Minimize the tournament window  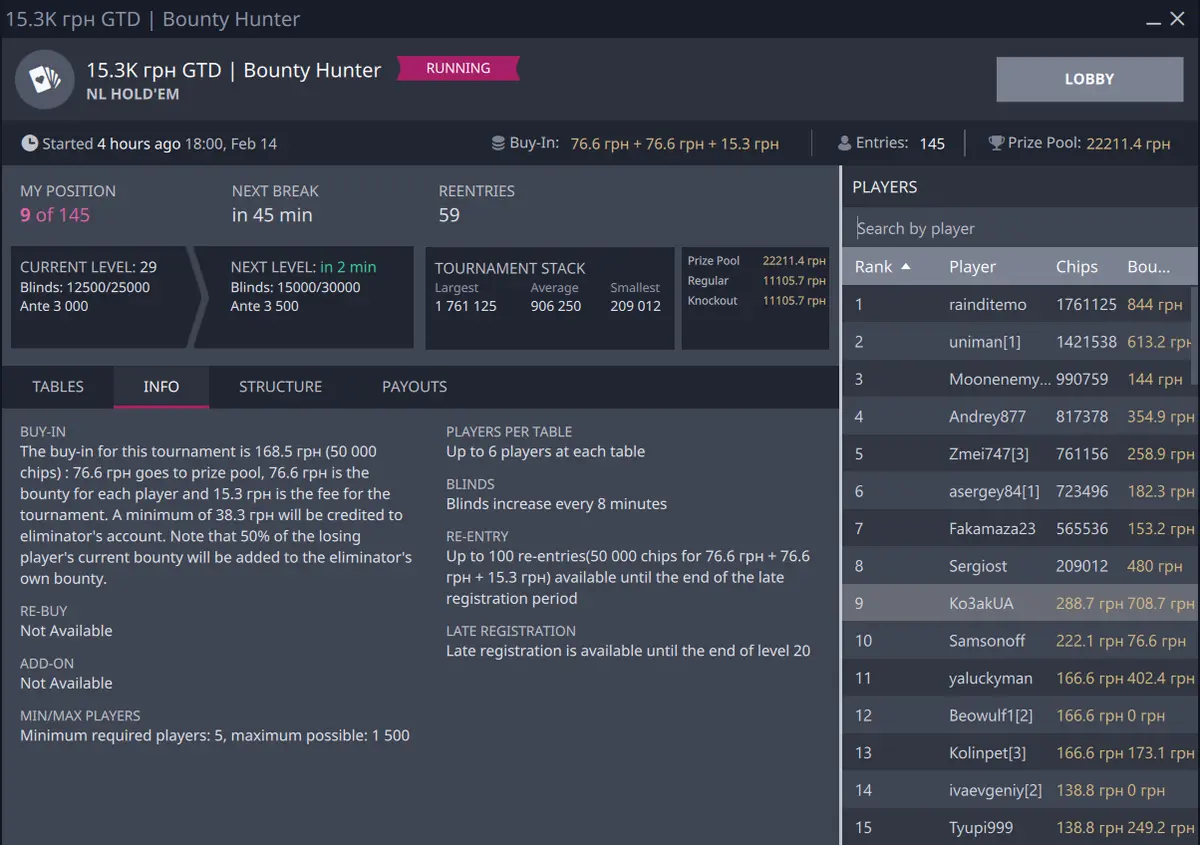click(x=1154, y=19)
